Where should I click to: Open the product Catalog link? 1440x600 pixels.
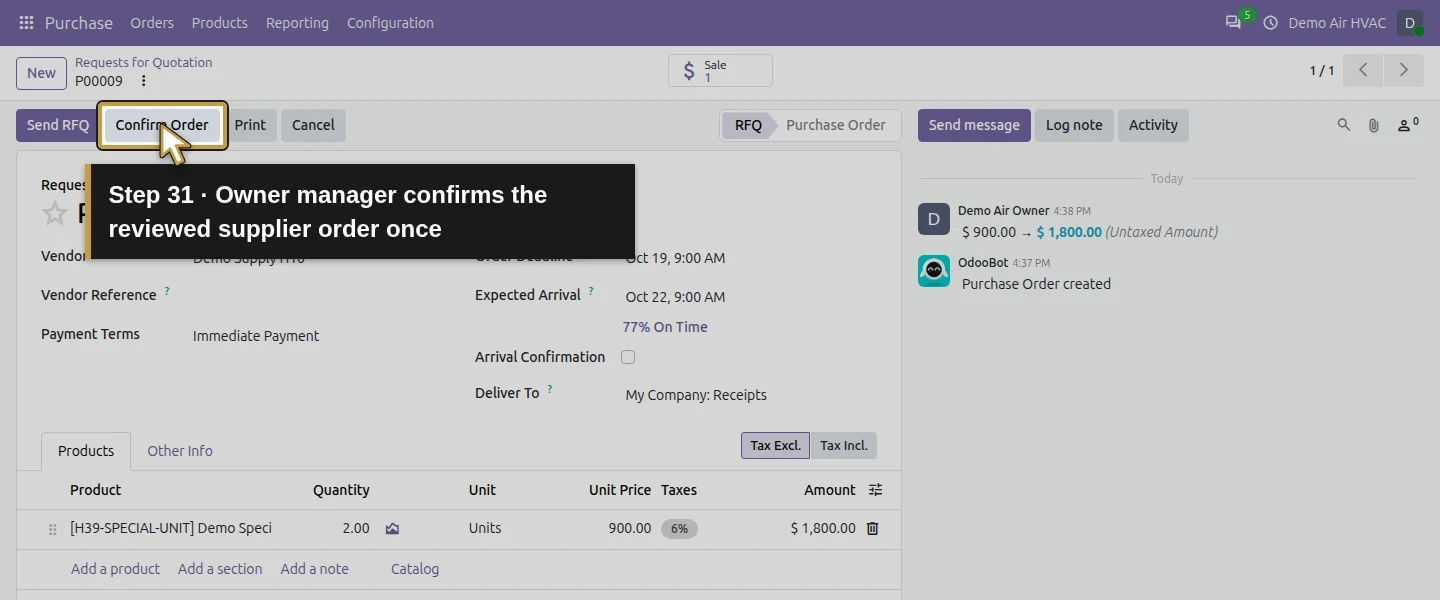415,569
